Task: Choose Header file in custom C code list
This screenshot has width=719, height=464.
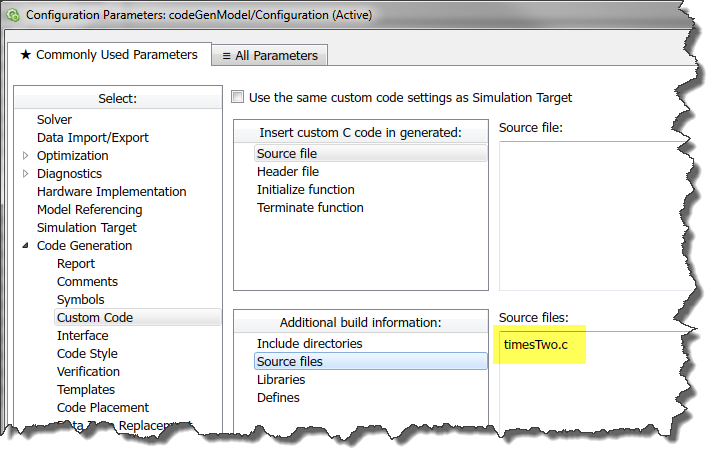Action: 288,172
